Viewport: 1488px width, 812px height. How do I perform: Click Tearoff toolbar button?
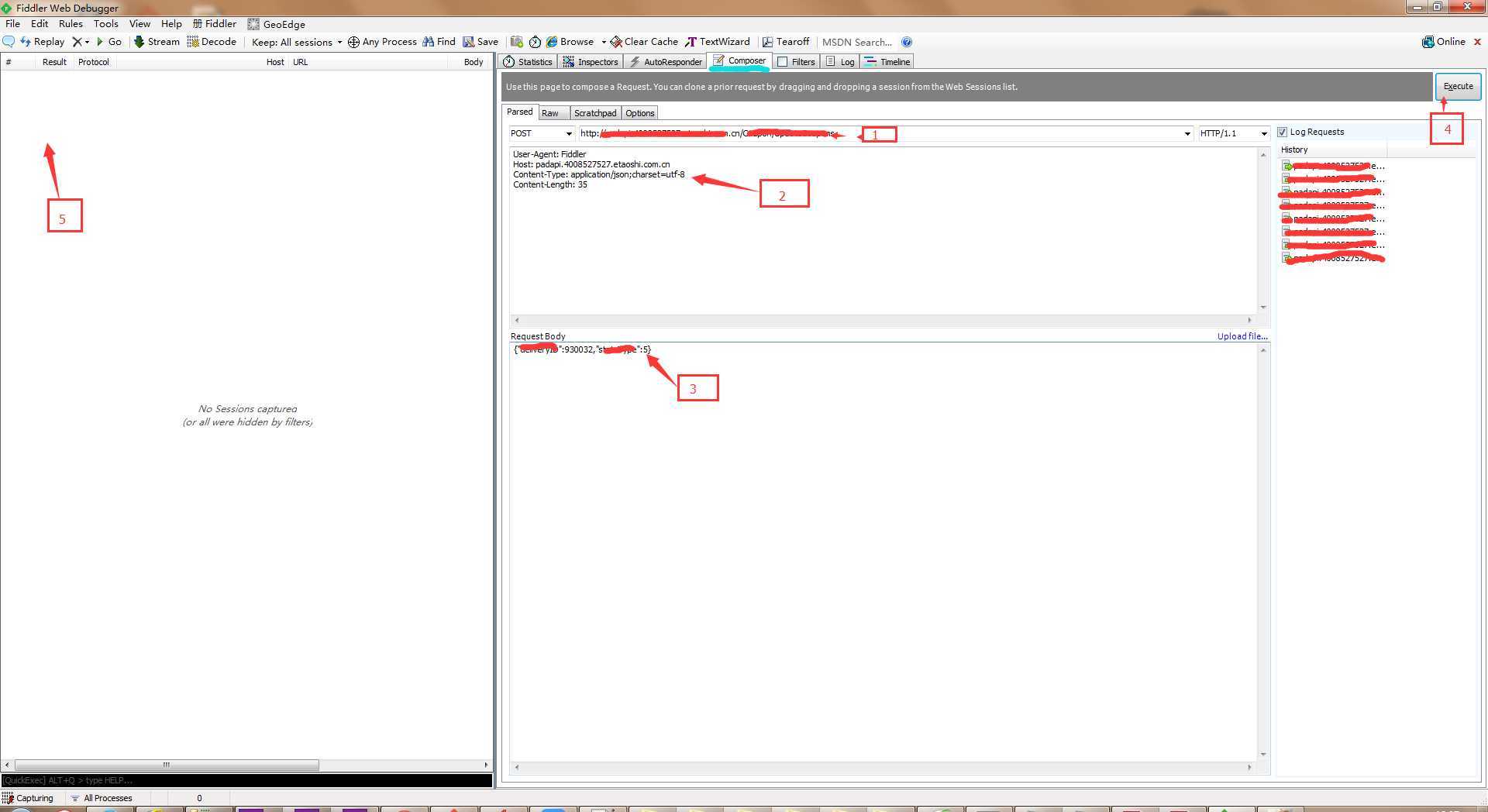(785, 42)
